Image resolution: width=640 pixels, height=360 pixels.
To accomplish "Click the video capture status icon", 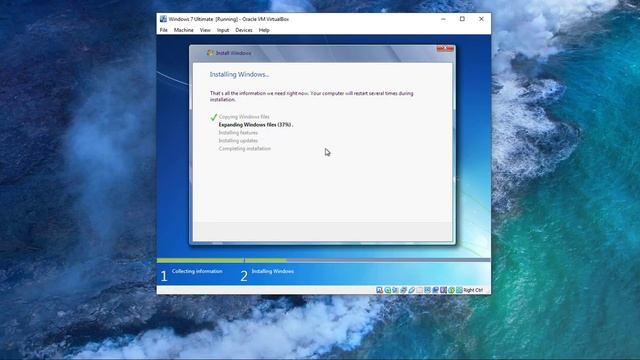I will coord(436,290).
